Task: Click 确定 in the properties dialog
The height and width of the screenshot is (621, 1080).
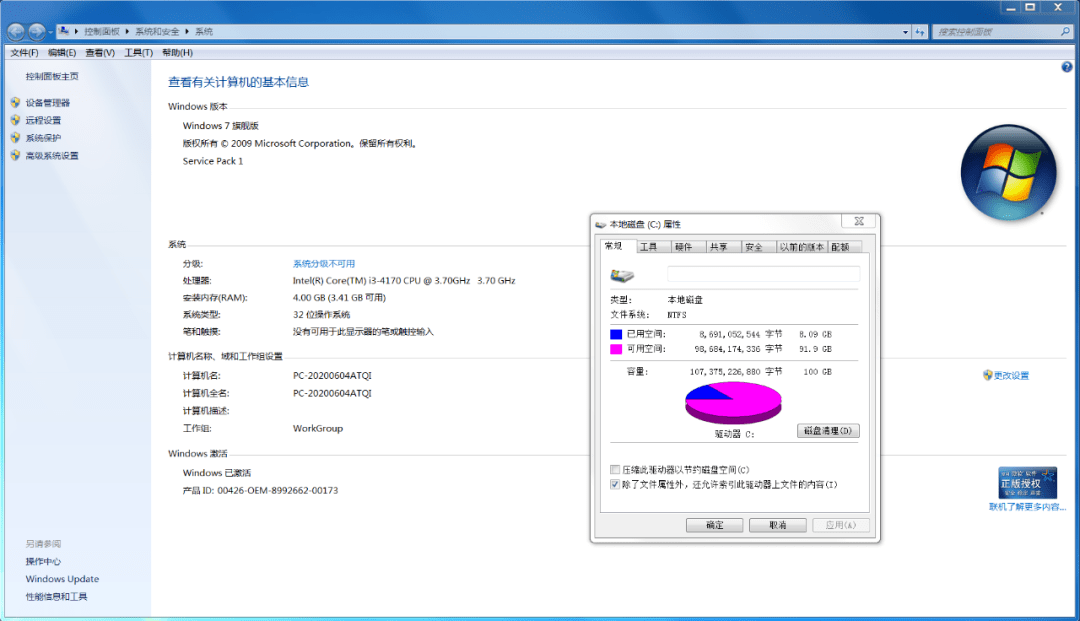Action: 714,525
